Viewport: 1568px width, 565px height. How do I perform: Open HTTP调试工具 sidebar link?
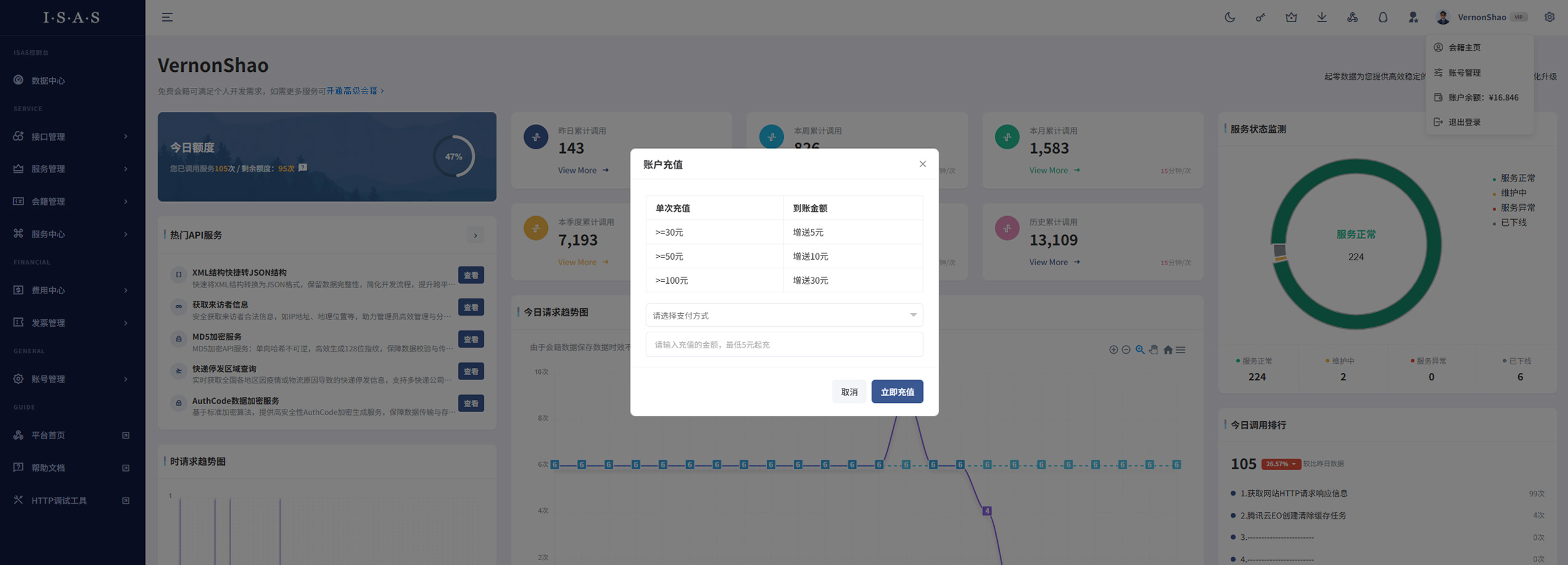(73, 501)
